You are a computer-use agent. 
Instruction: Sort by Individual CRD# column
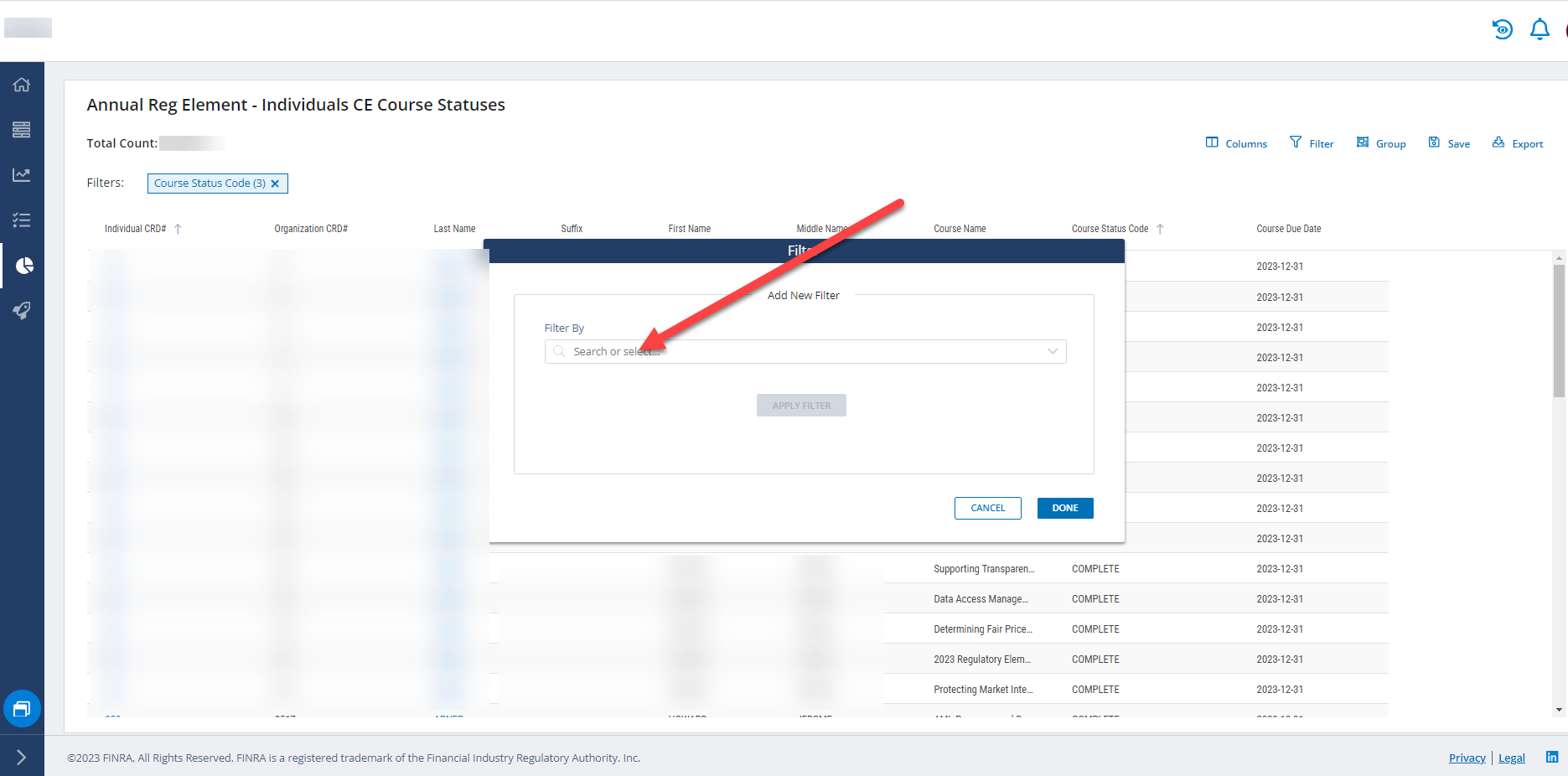136,229
